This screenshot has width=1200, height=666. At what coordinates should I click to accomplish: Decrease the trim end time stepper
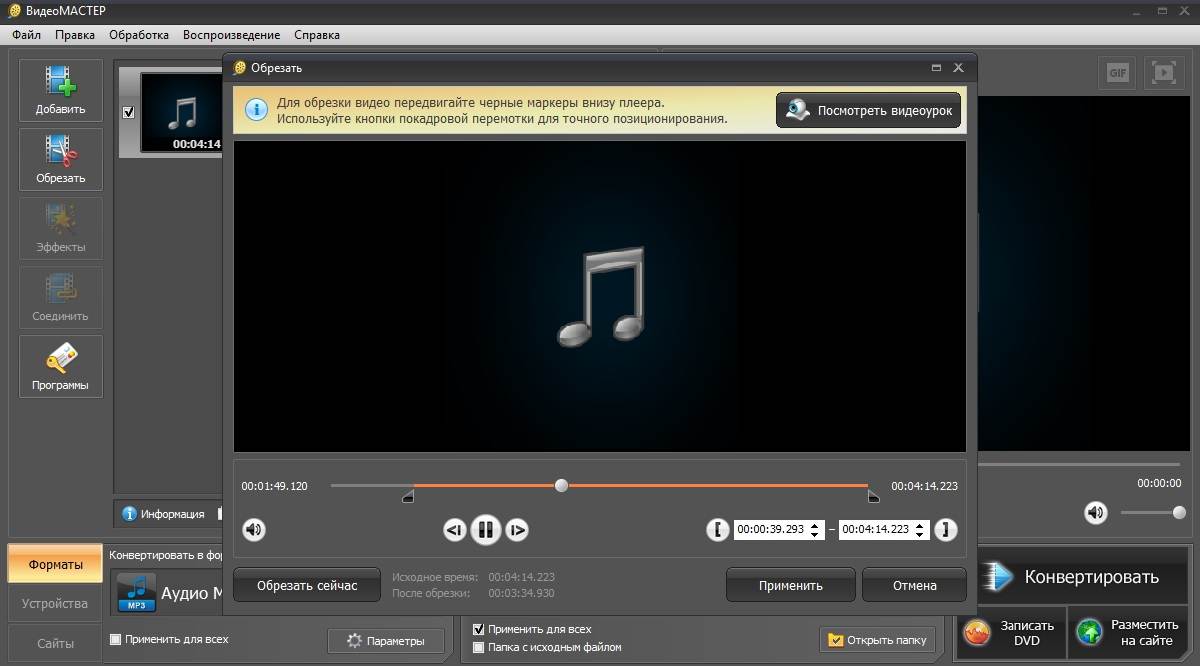click(x=920, y=535)
